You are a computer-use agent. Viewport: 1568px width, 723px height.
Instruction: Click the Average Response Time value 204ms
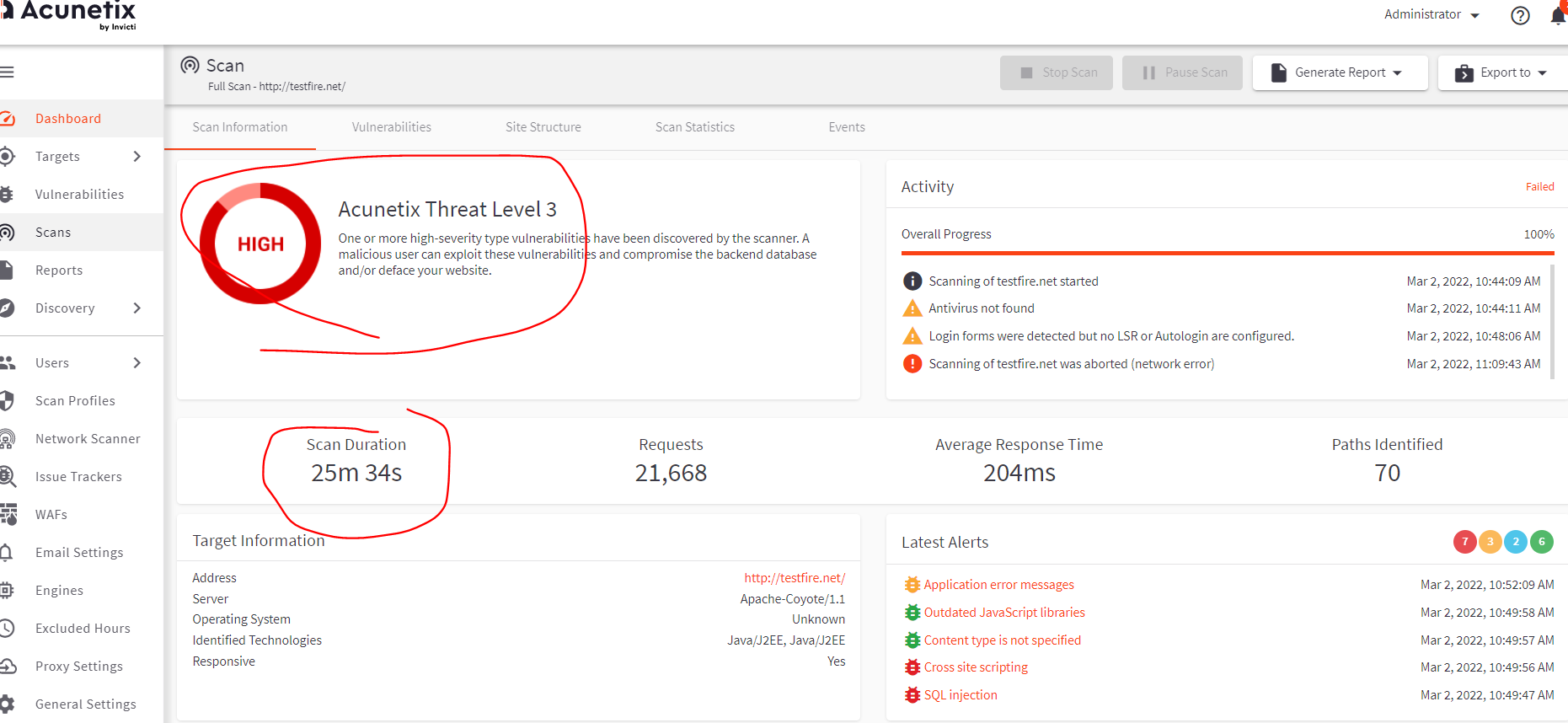pos(1019,474)
